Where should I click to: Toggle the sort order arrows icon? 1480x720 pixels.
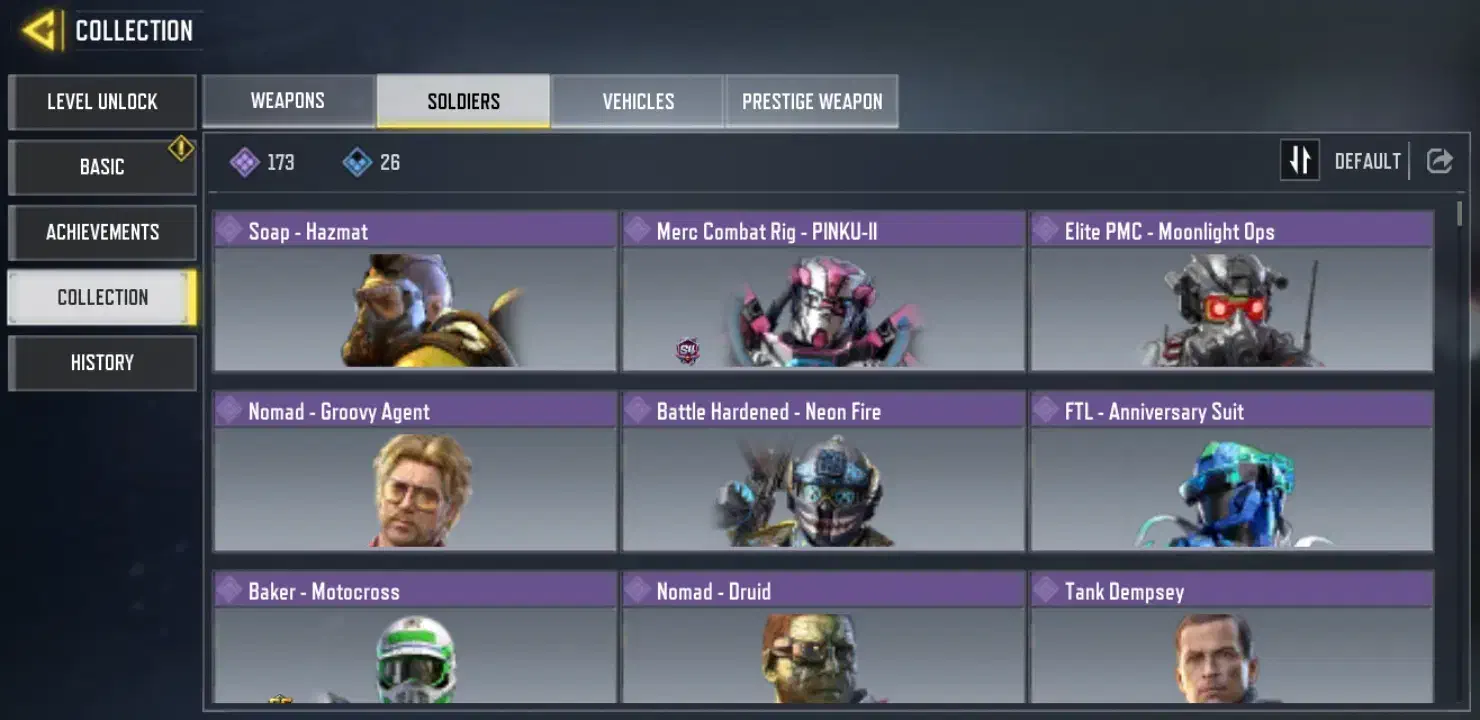(1300, 160)
